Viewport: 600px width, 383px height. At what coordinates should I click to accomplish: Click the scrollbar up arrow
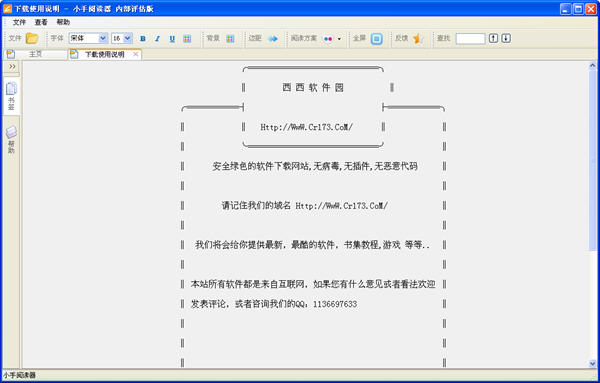(x=592, y=66)
